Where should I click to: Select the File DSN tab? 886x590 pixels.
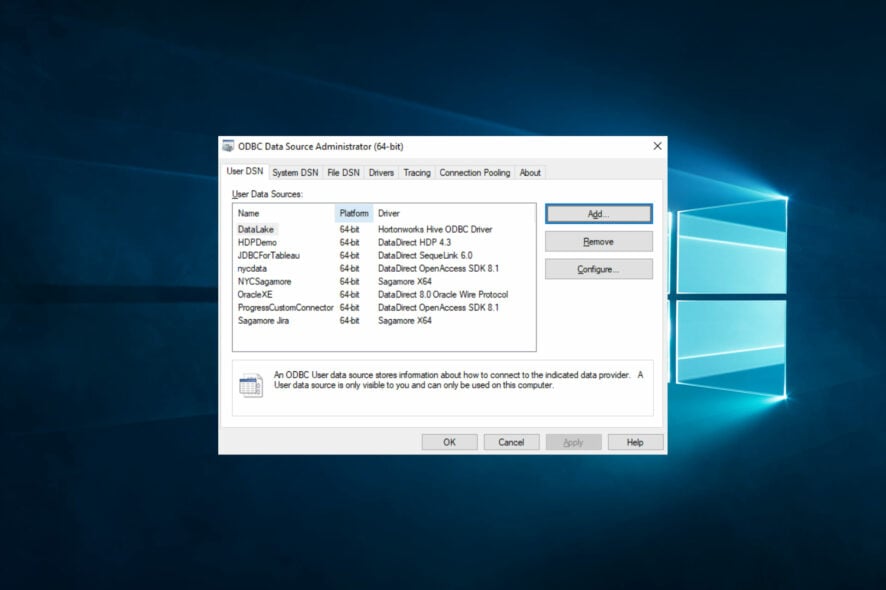pos(343,172)
